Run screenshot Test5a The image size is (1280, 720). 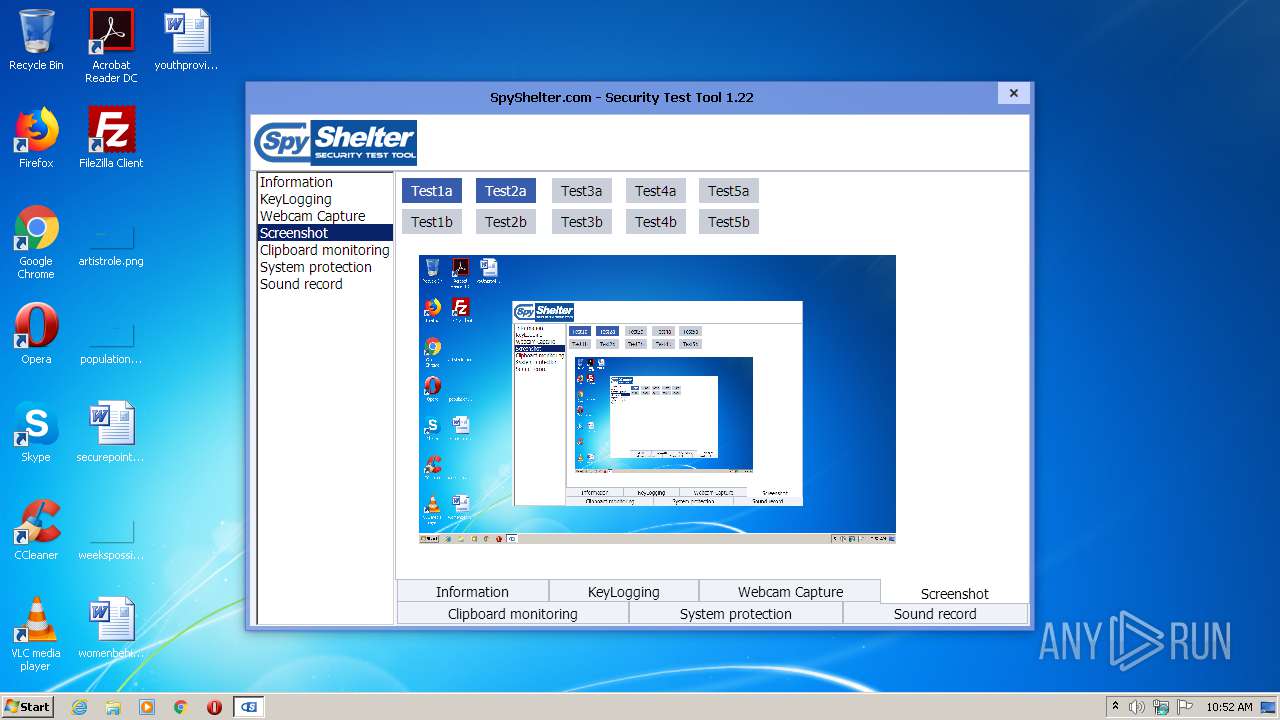pos(729,191)
